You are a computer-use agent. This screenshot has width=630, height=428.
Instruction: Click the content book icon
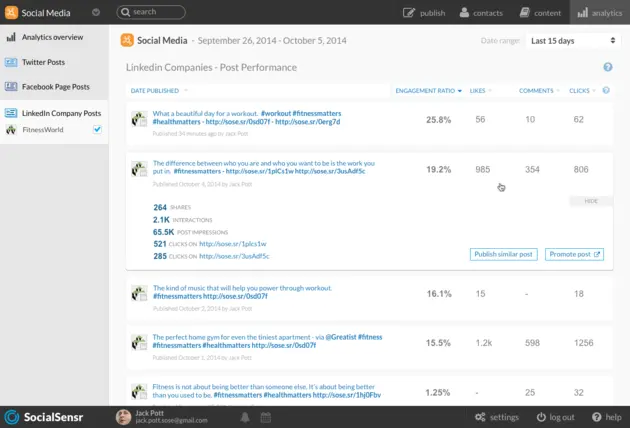coord(524,12)
